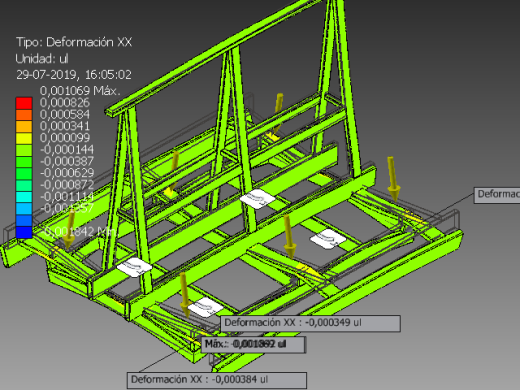Image resolution: width=520 pixels, height=390 pixels.
Task: Select the cyan swatch beside -0,001114
Action: (x=24, y=197)
